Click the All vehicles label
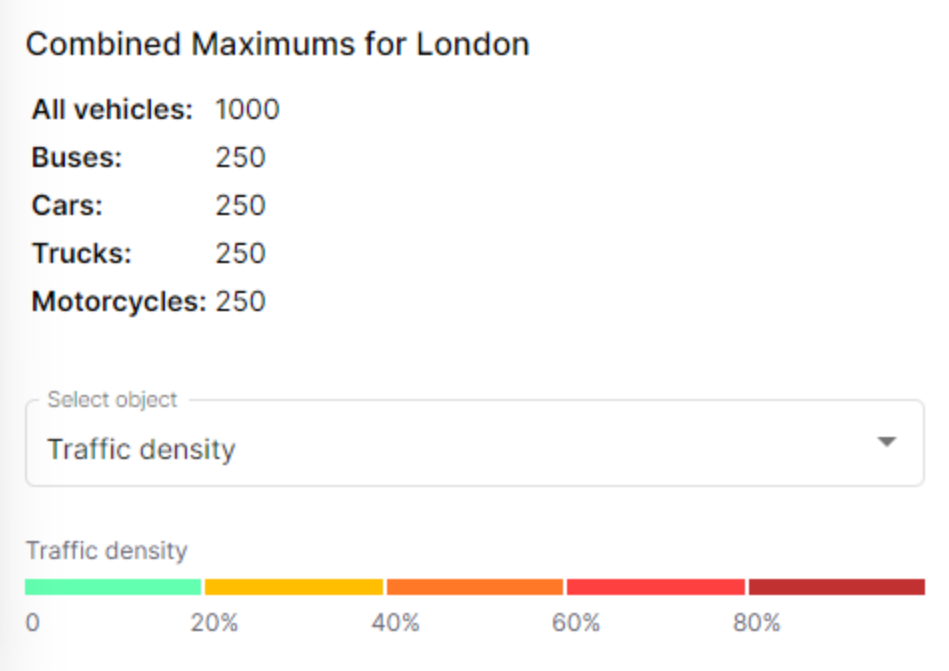 pos(112,109)
